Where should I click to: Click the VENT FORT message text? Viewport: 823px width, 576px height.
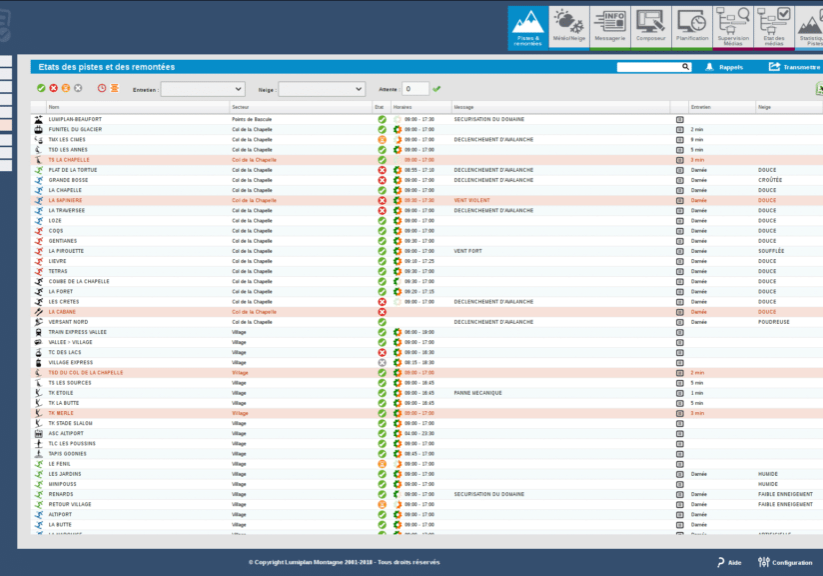[x=468, y=252]
